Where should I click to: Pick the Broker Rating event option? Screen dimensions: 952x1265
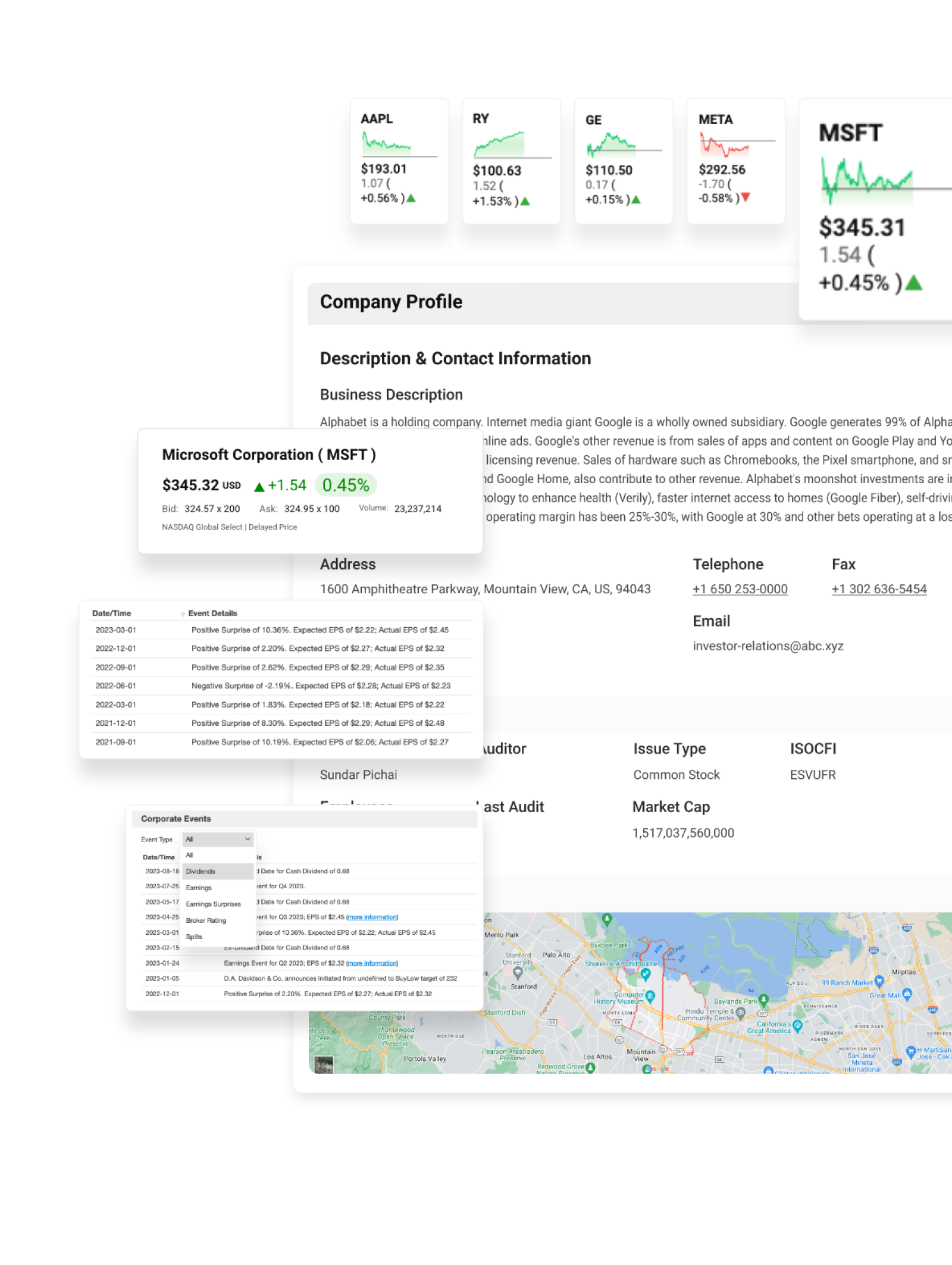(206, 920)
